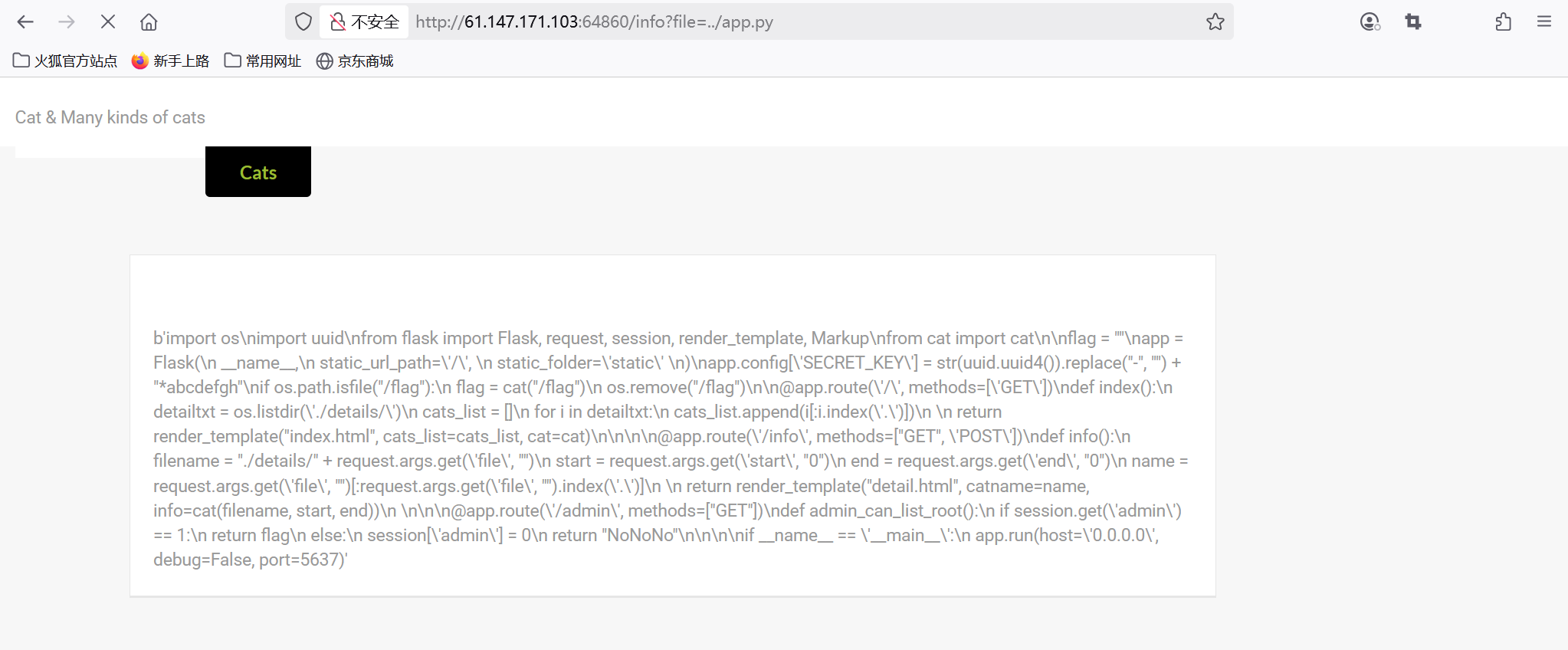The width and height of the screenshot is (1568, 650).
Task: Open the 新手上路 bookmark
Action: point(170,61)
